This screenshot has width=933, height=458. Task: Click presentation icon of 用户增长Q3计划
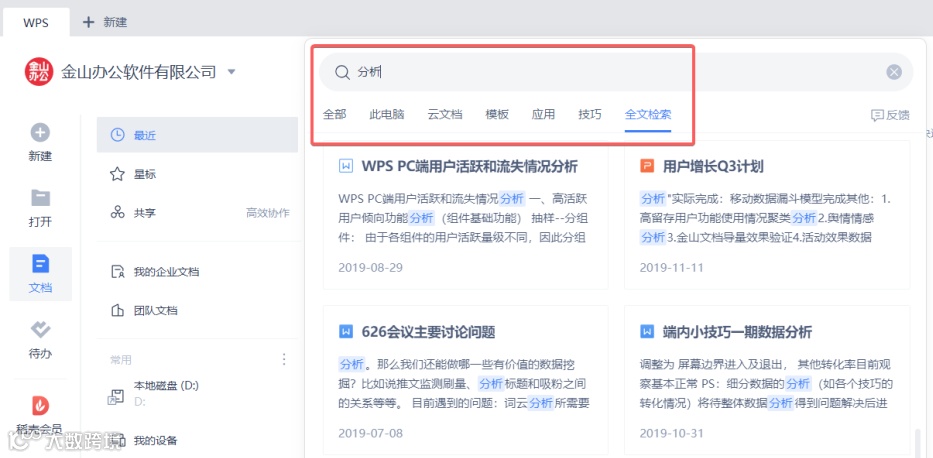click(x=647, y=166)
